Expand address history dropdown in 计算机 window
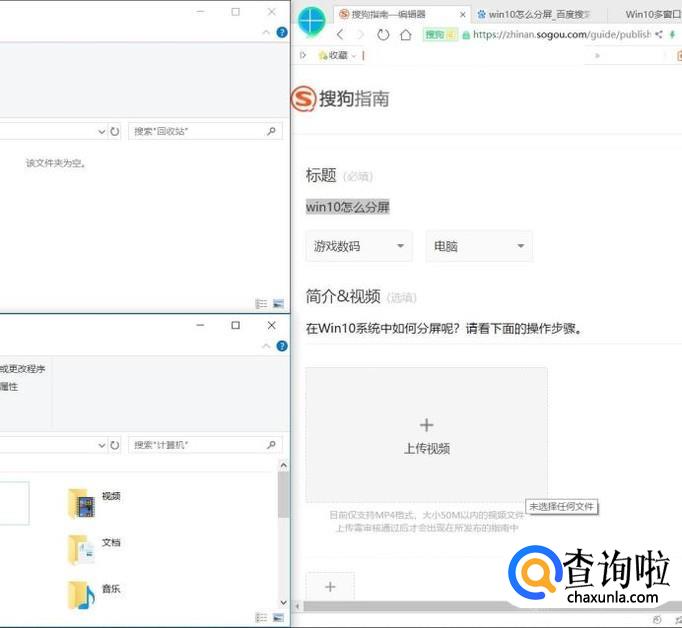Screen dimensions: 682x628 [101, 445]
